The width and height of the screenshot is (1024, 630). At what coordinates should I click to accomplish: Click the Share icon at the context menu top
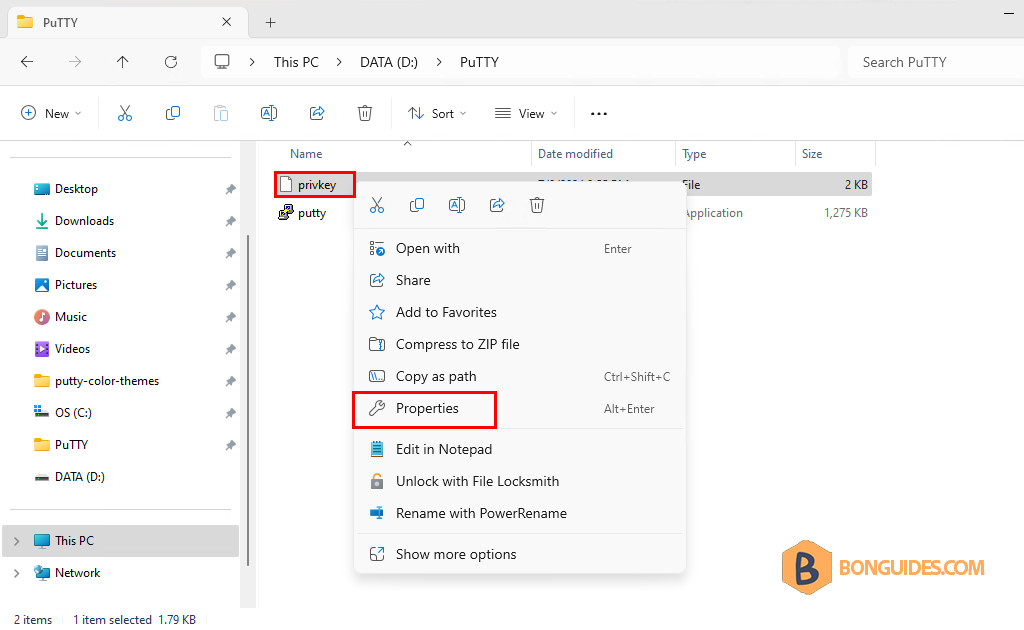[x=497, y=206]
